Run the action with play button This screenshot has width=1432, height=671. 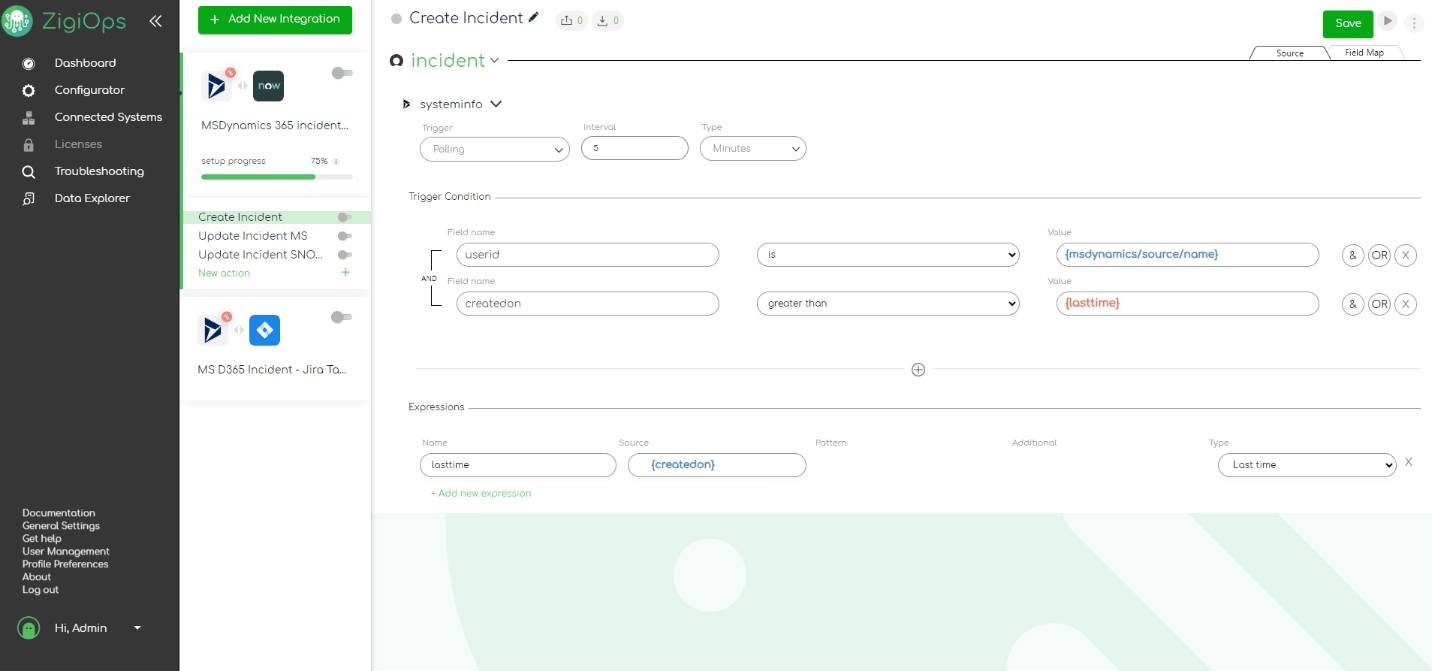coord(1387,21)
